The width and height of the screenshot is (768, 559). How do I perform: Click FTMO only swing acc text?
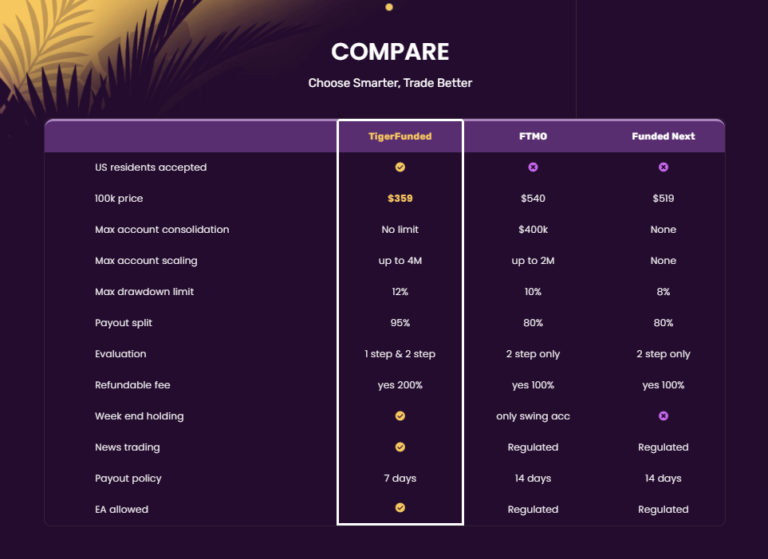(x=533, y=416)
